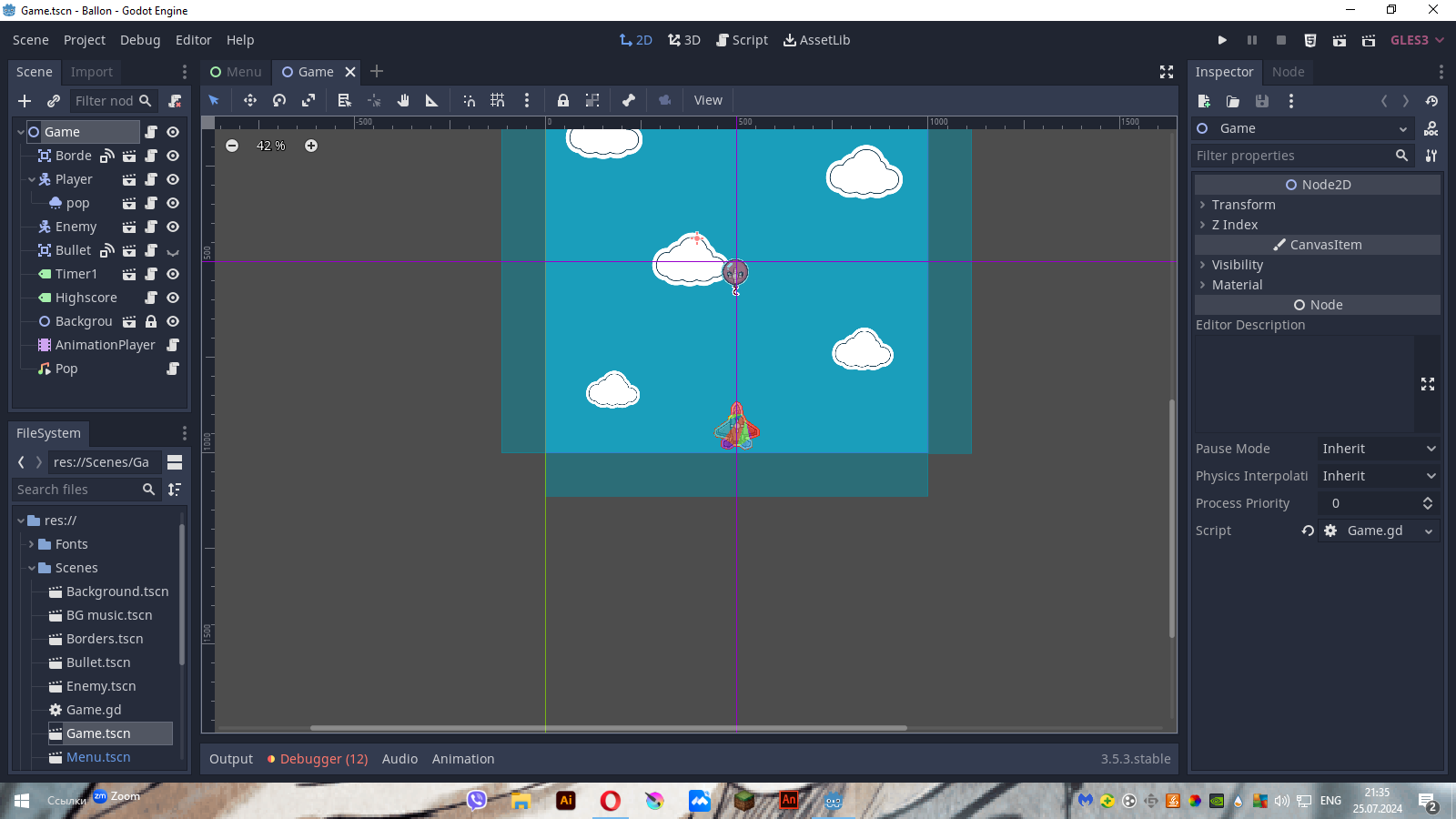
Task: Activate the Pan tool in the 2D toolbar
Action: 403,100
